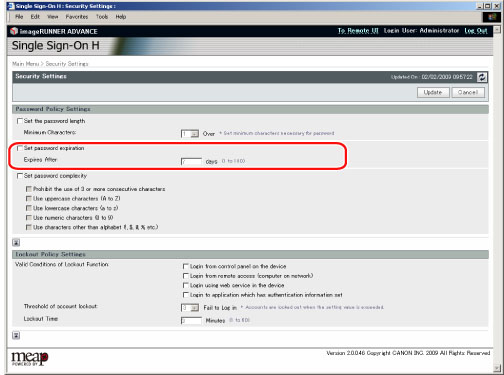Open the Help menu
Image resolution: width=504 pixels, height=375 pixels.
121,17
